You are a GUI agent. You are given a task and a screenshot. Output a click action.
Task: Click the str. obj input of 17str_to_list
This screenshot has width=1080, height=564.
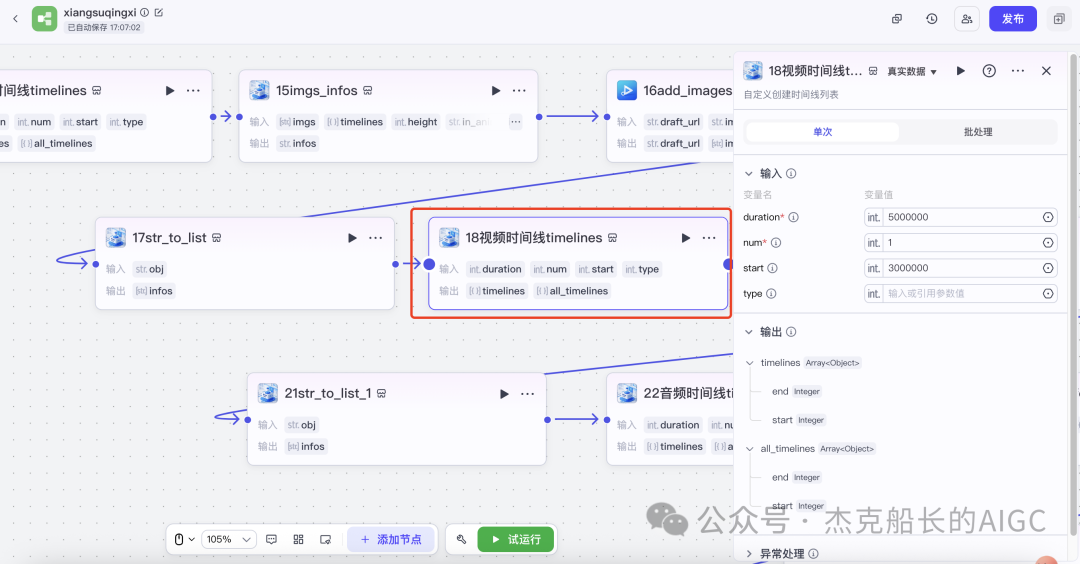coord(150,269)
